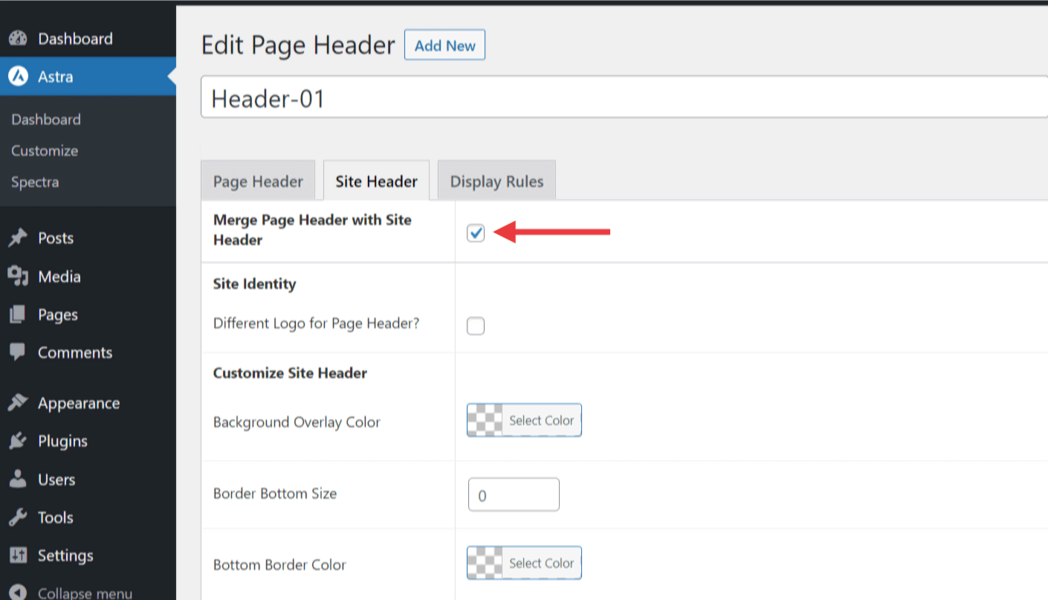Open the Display Rules tab
The image size is (1048, 600).
tap(497, 180)
